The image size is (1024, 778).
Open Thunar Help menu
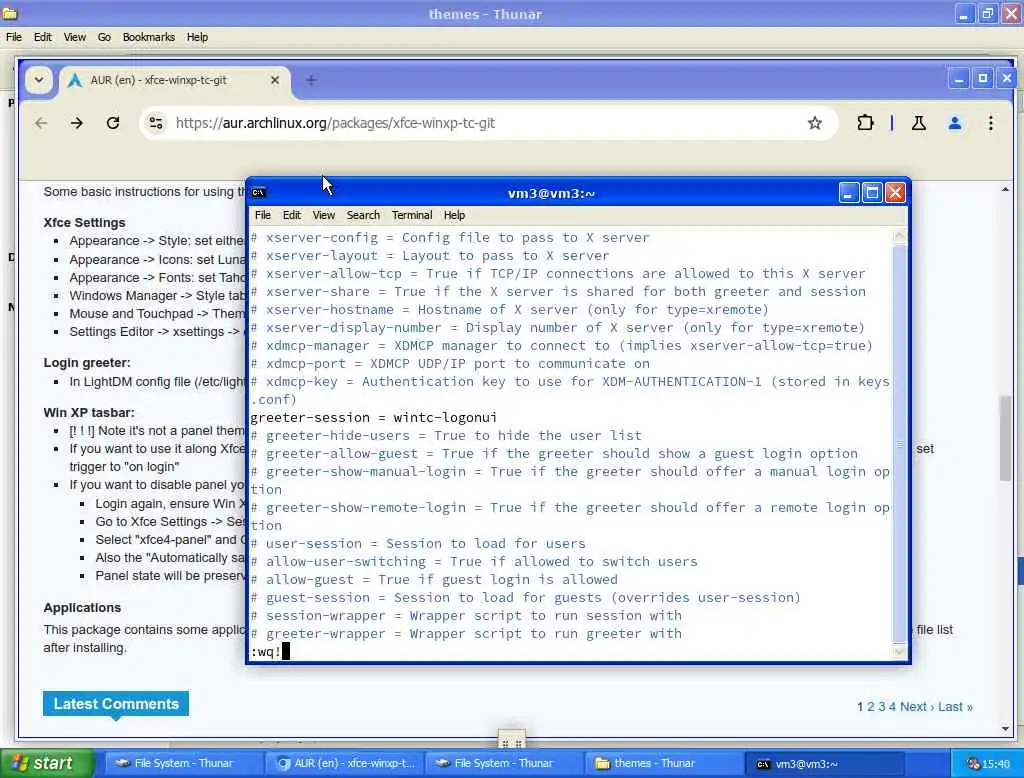(x=197, y=37)
